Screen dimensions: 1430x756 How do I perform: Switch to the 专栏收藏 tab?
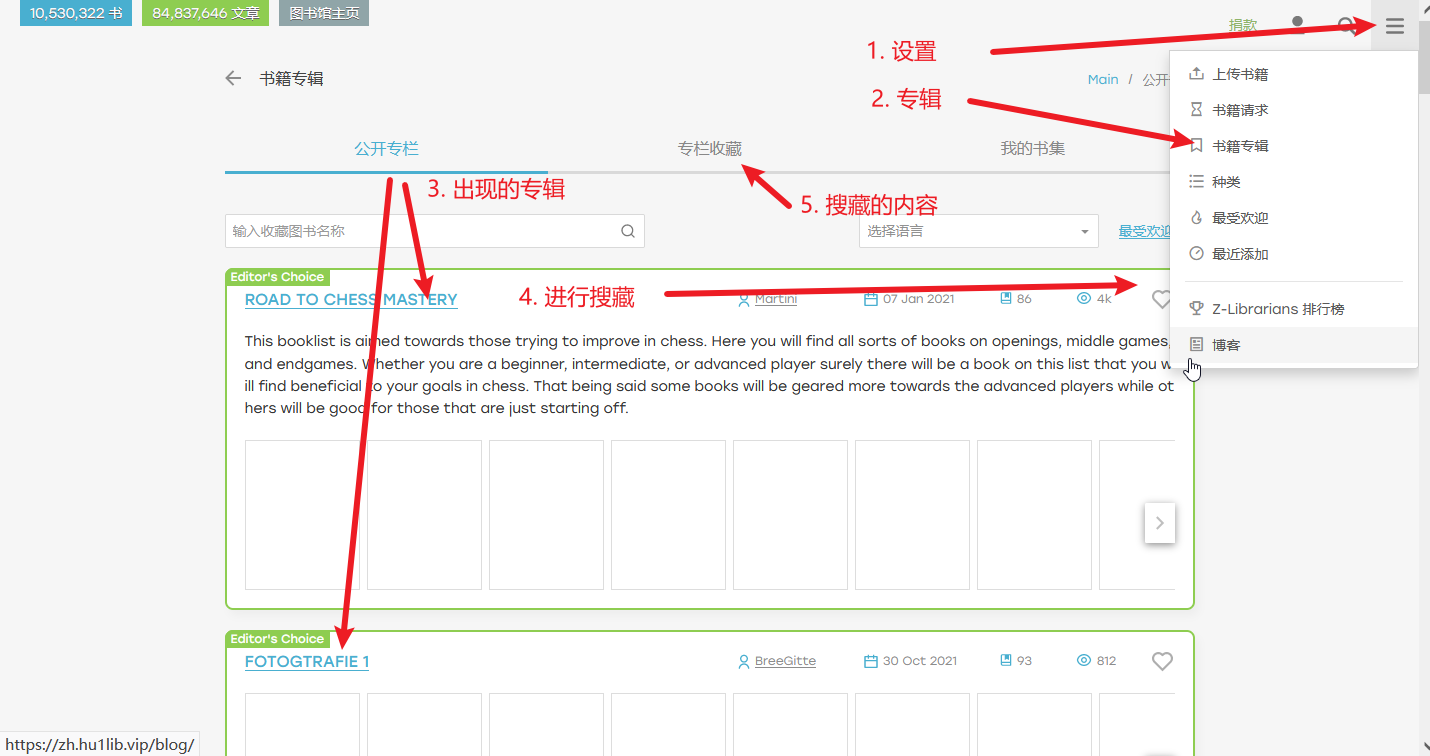(709, 149)
